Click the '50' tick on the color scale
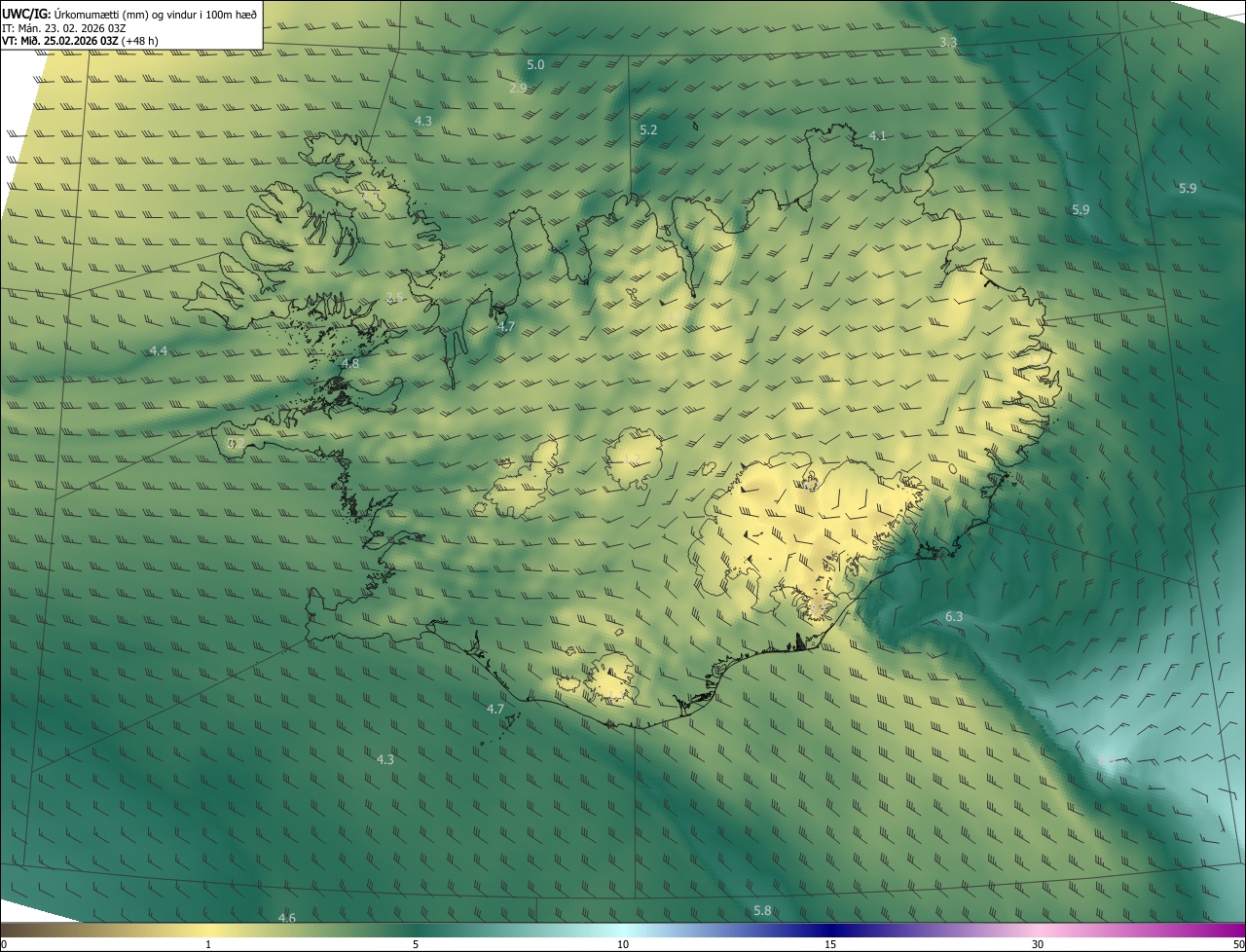1246x952 pixels. coord(1238,944)
